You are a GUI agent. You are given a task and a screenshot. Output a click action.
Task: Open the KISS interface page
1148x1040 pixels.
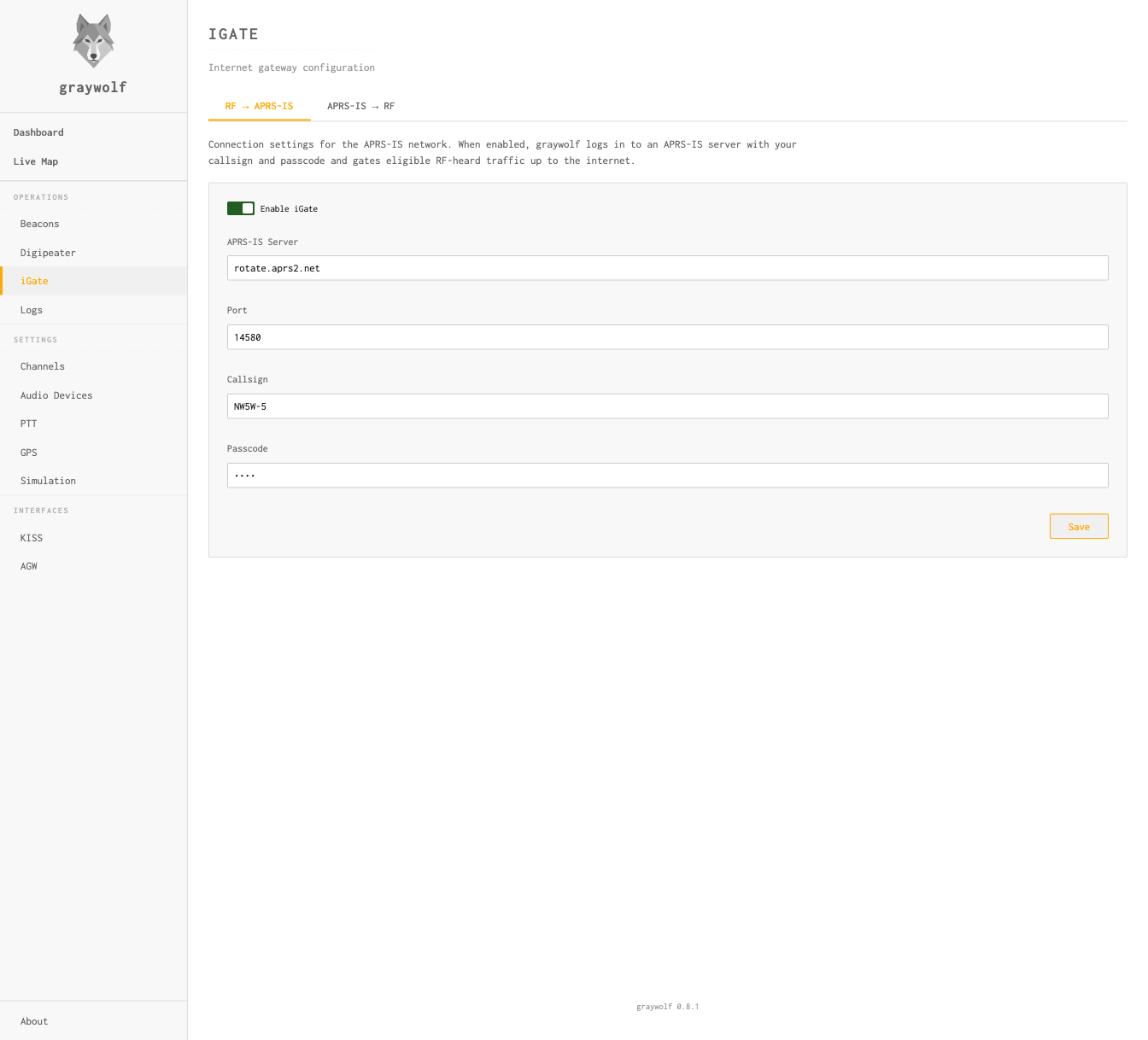click(32, 538)
